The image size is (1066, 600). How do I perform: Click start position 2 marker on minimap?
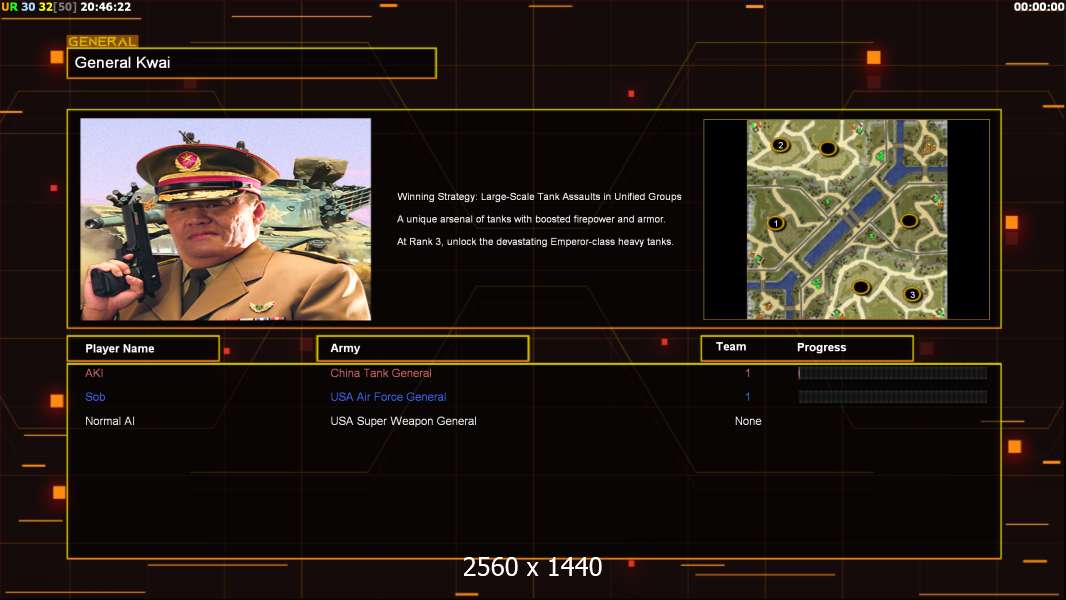780,145
